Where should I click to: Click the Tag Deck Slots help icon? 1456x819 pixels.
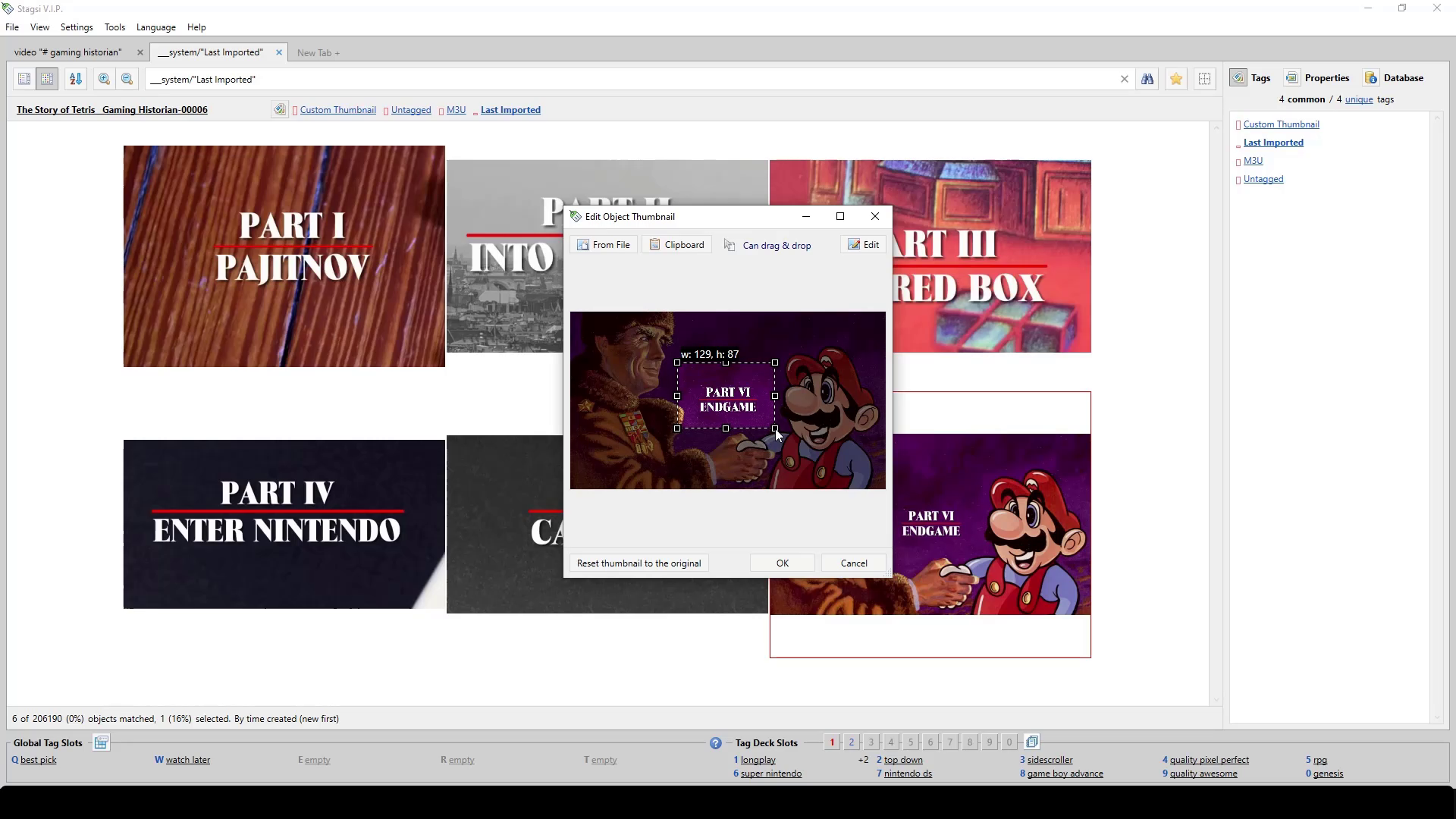[715, 744]
